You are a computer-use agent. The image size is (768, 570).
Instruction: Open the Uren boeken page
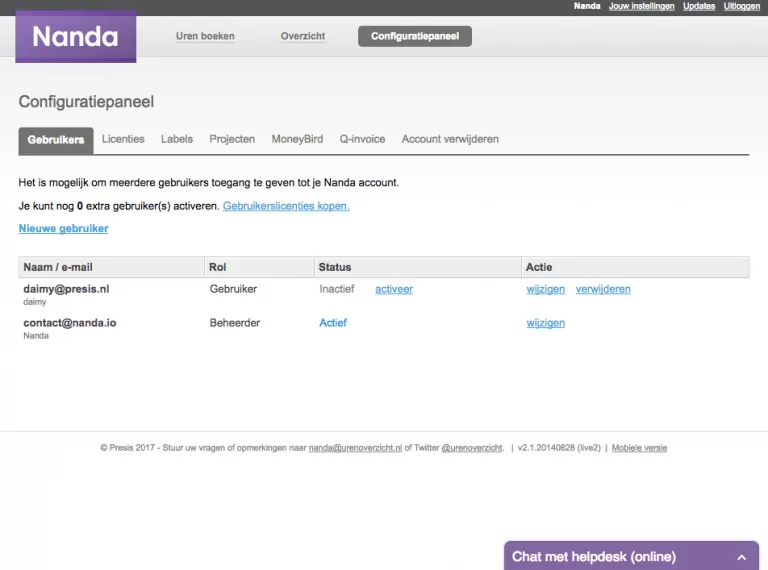click(x=205, y=36)
